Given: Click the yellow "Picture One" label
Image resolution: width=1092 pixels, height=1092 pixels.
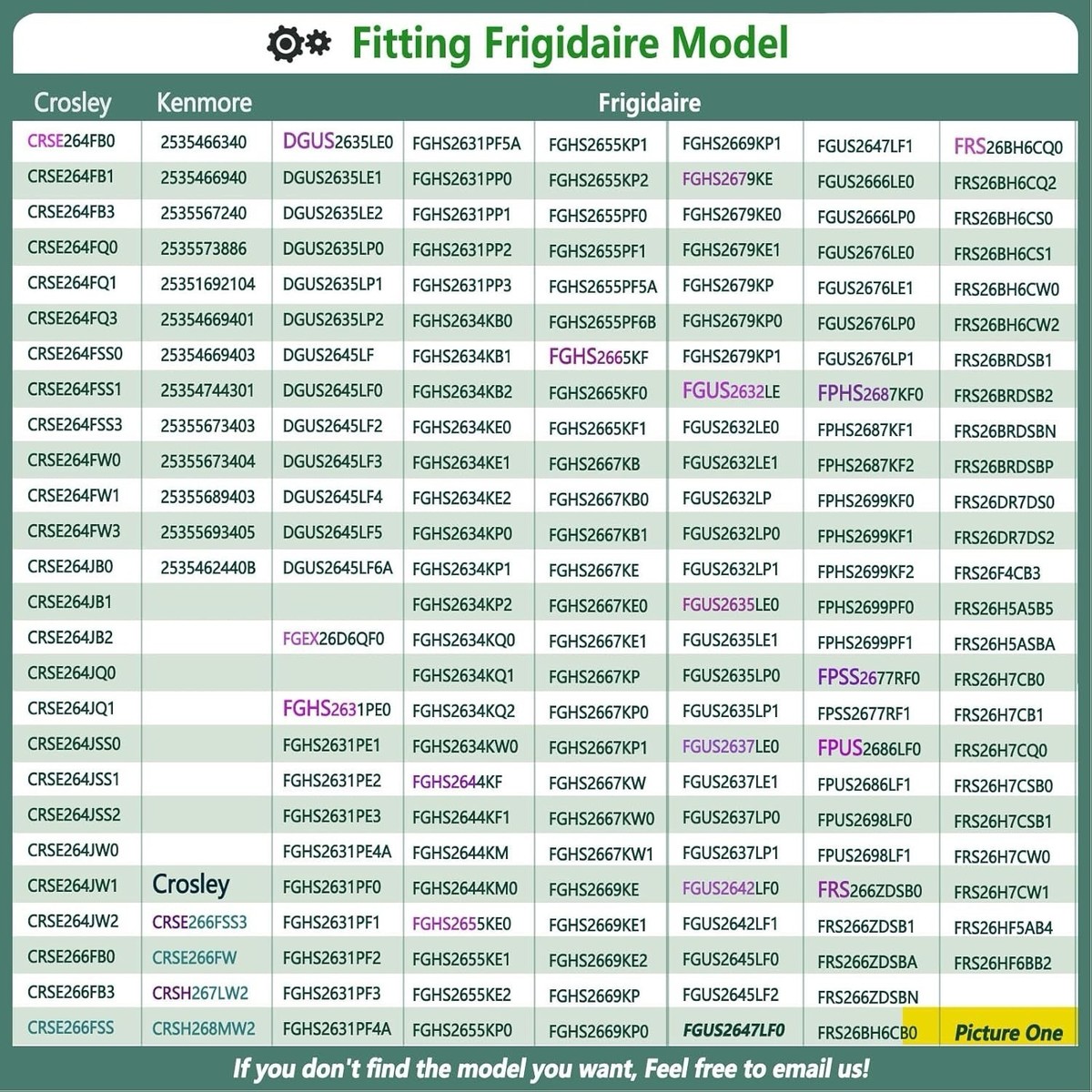Looking at the screenshot, I should click(x=1008, y=1033).
